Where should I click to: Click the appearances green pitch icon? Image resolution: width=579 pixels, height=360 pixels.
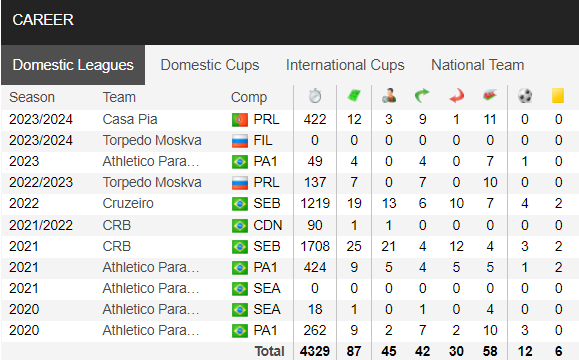point(354,96)
